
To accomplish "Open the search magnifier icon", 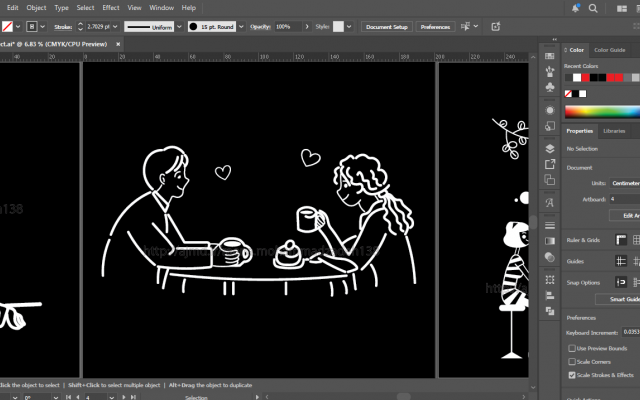I will point(593,8).
